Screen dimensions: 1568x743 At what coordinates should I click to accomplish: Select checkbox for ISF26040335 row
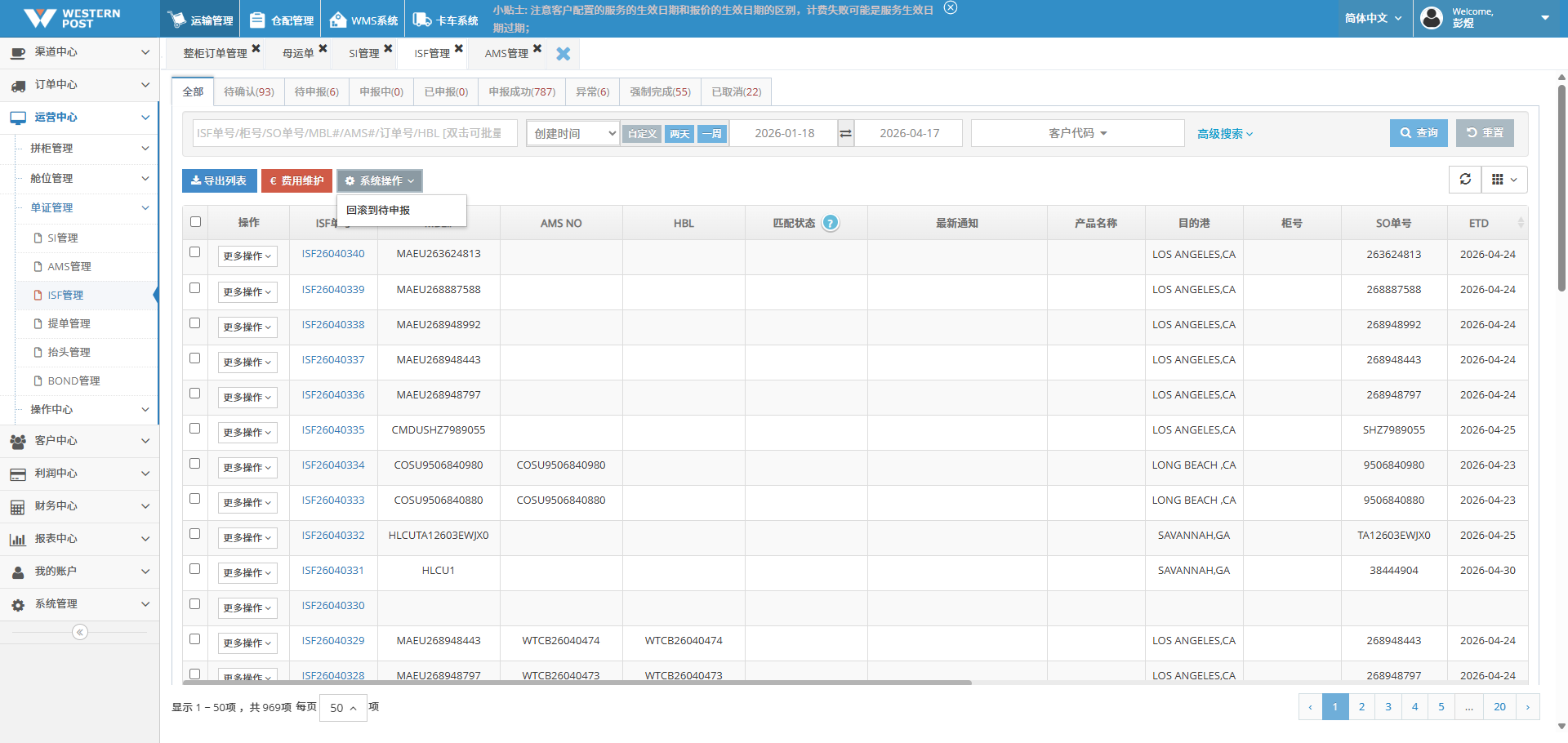pyautogui.click(x=195, y=429)
